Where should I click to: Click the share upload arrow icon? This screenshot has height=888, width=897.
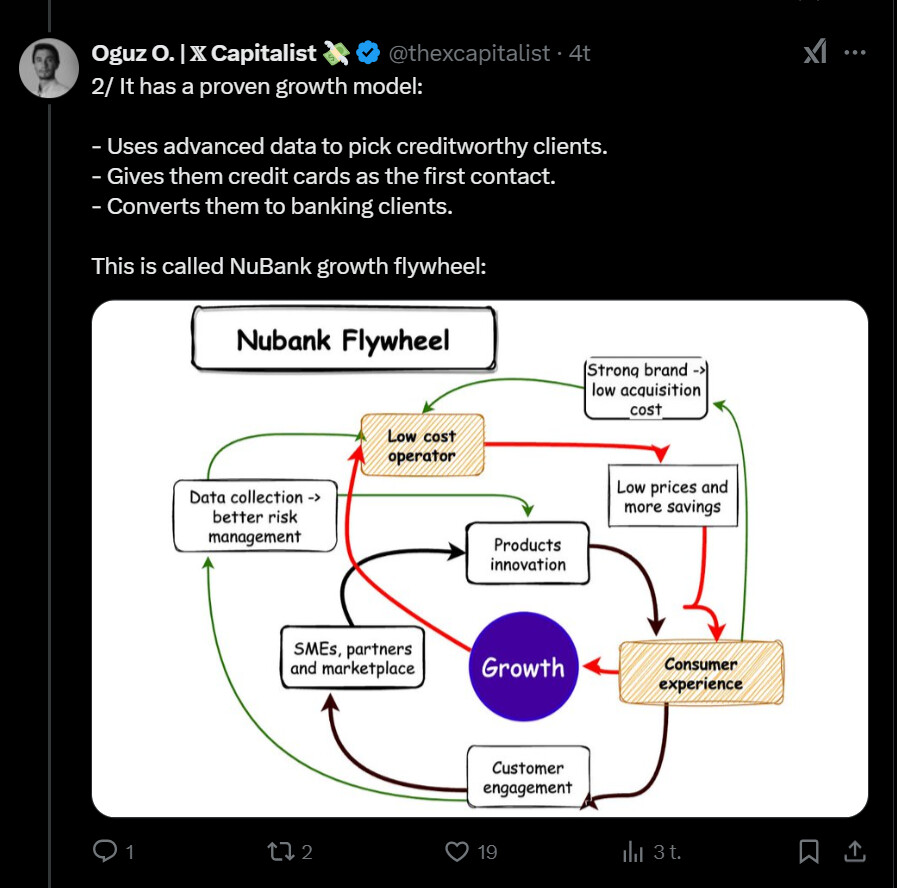coord(855,851)
